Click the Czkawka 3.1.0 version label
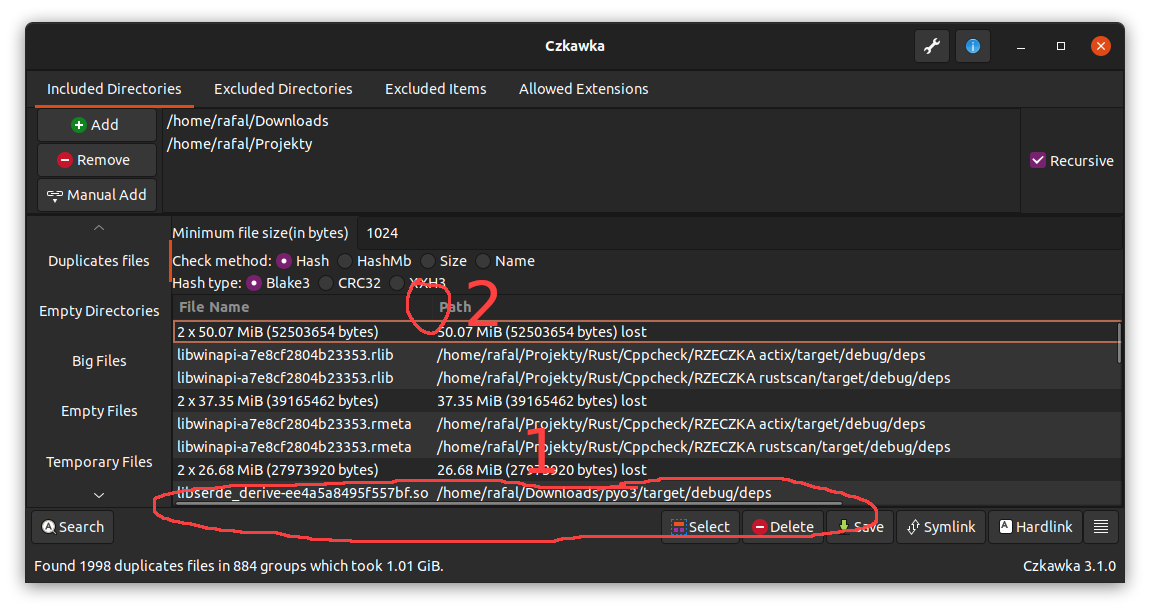Viewport: 1150px width, 611px height. click(x=1069, y=566)
